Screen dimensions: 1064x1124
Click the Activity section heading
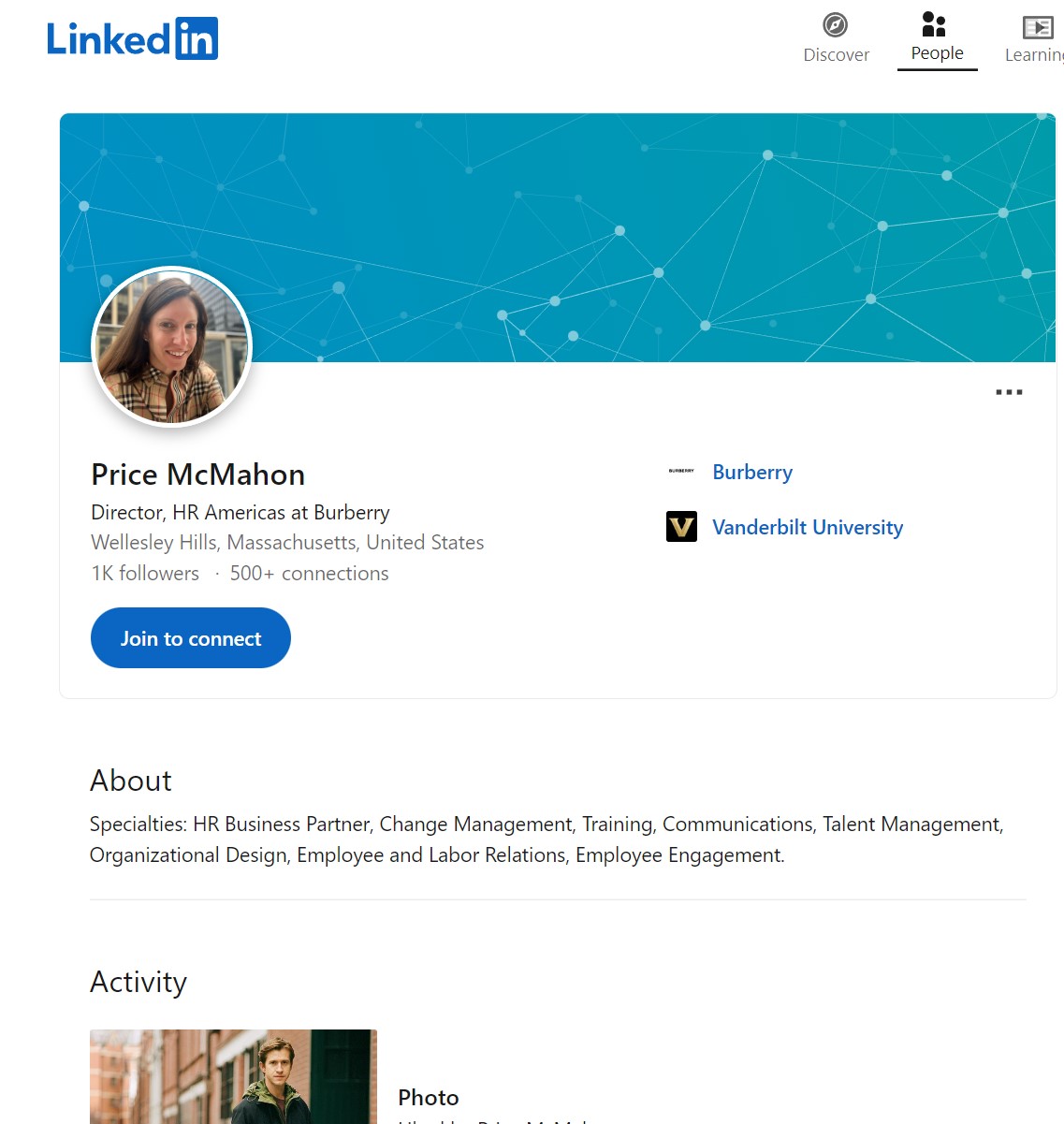(138, 982)
